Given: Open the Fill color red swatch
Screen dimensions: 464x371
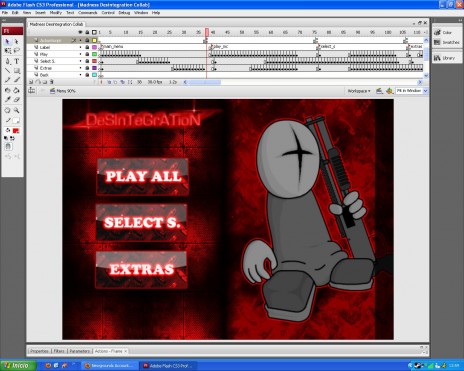Looking at the screenshot, I should click(x=16, y=131).
